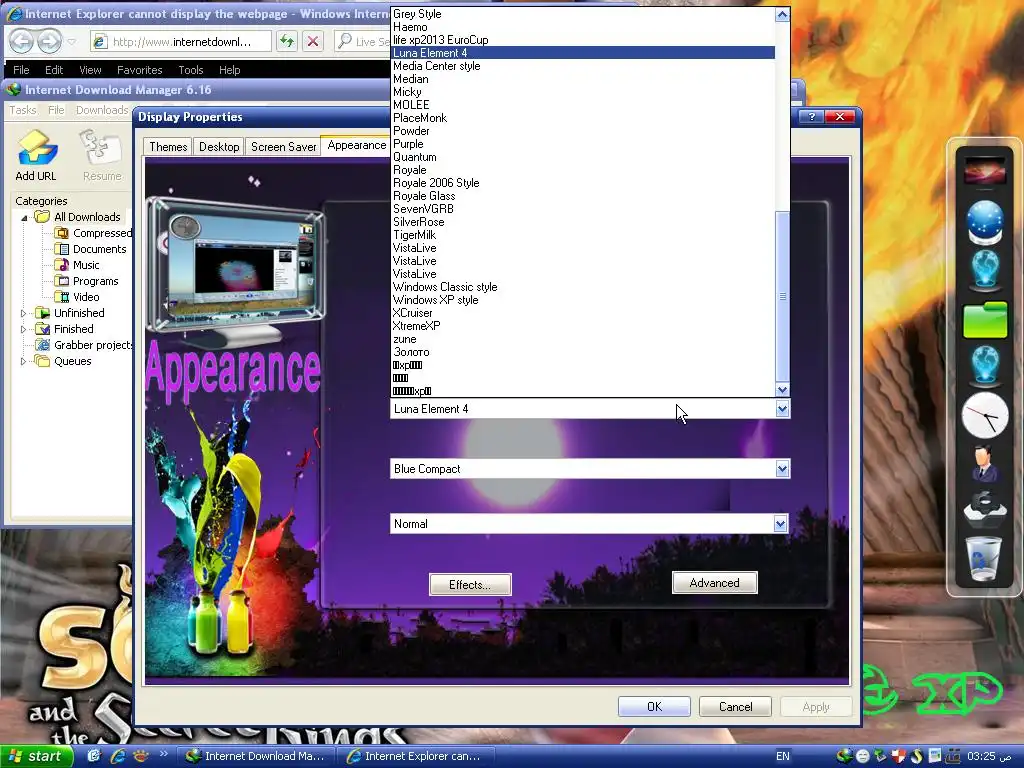The width and height of the screenshot is (1024, 768).
Task: Click the Advanced button
Action: pos(714,583)
